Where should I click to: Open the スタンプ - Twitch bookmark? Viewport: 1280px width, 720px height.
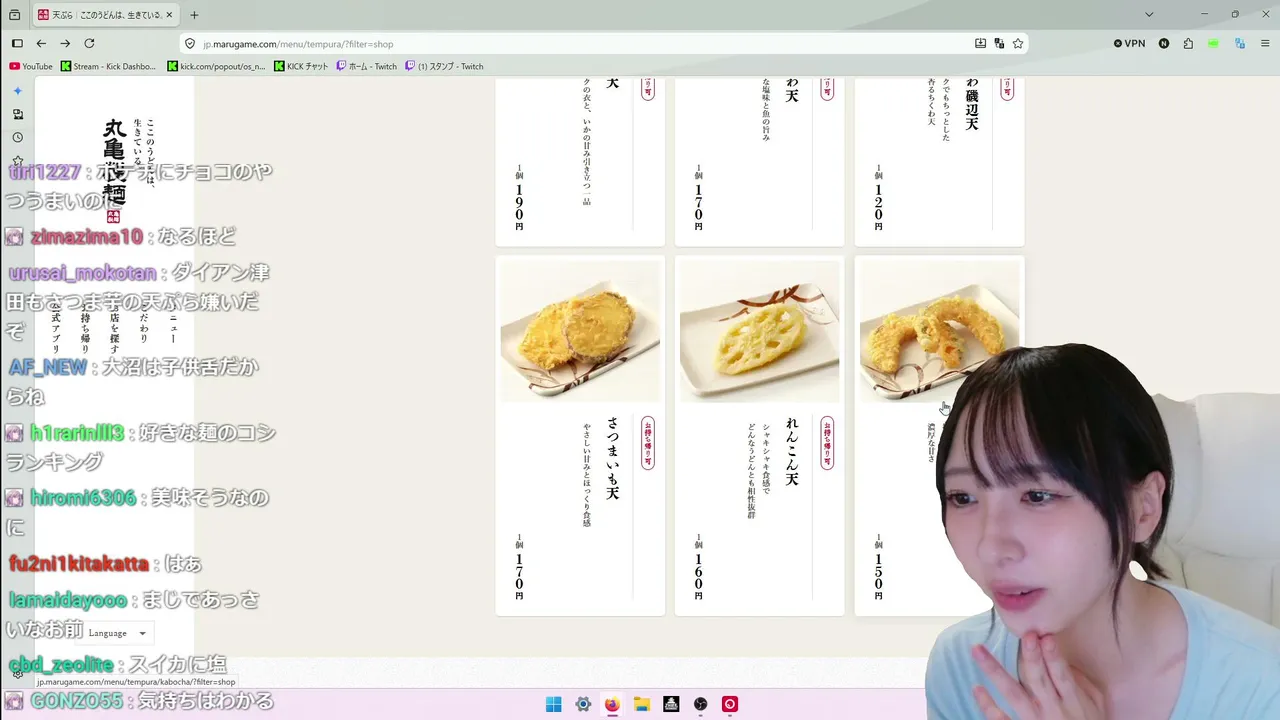pyautogui.click(x=444, y=67)
